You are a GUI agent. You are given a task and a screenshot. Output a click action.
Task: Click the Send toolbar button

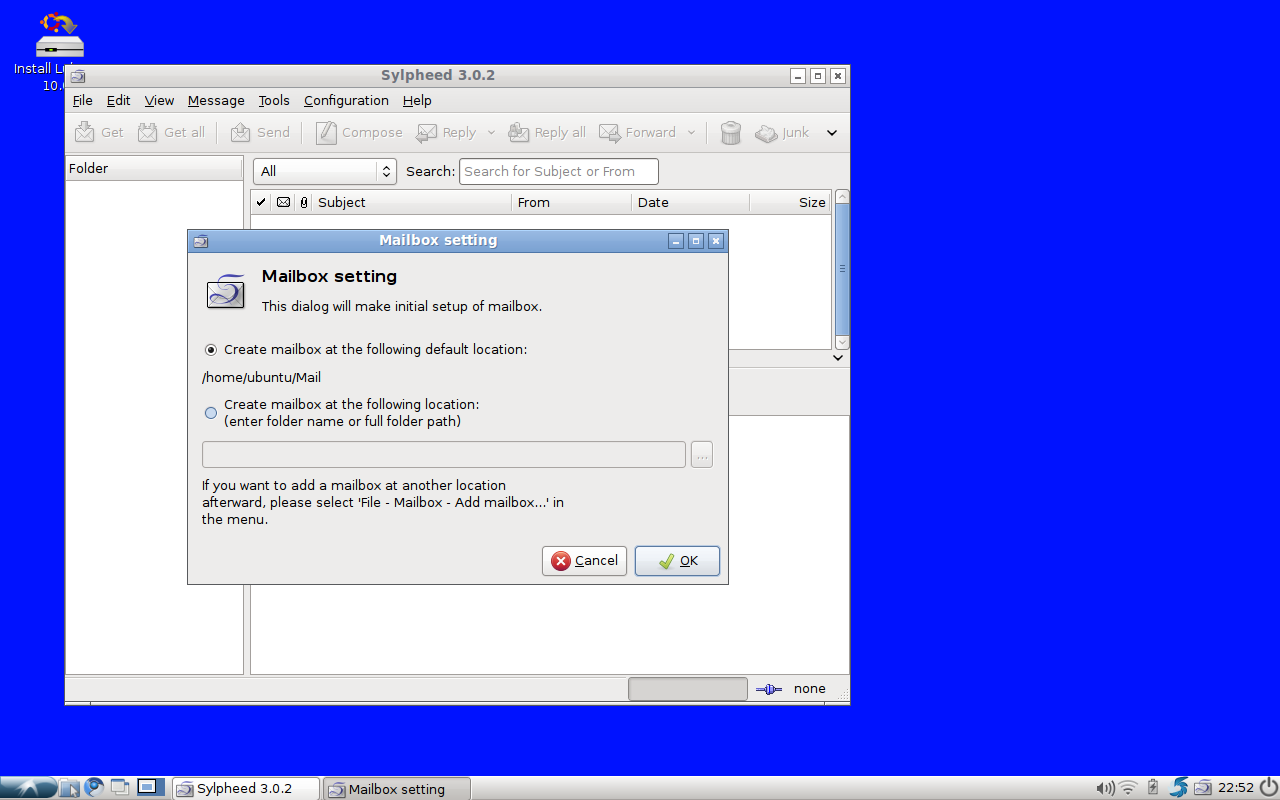(260, 132)
